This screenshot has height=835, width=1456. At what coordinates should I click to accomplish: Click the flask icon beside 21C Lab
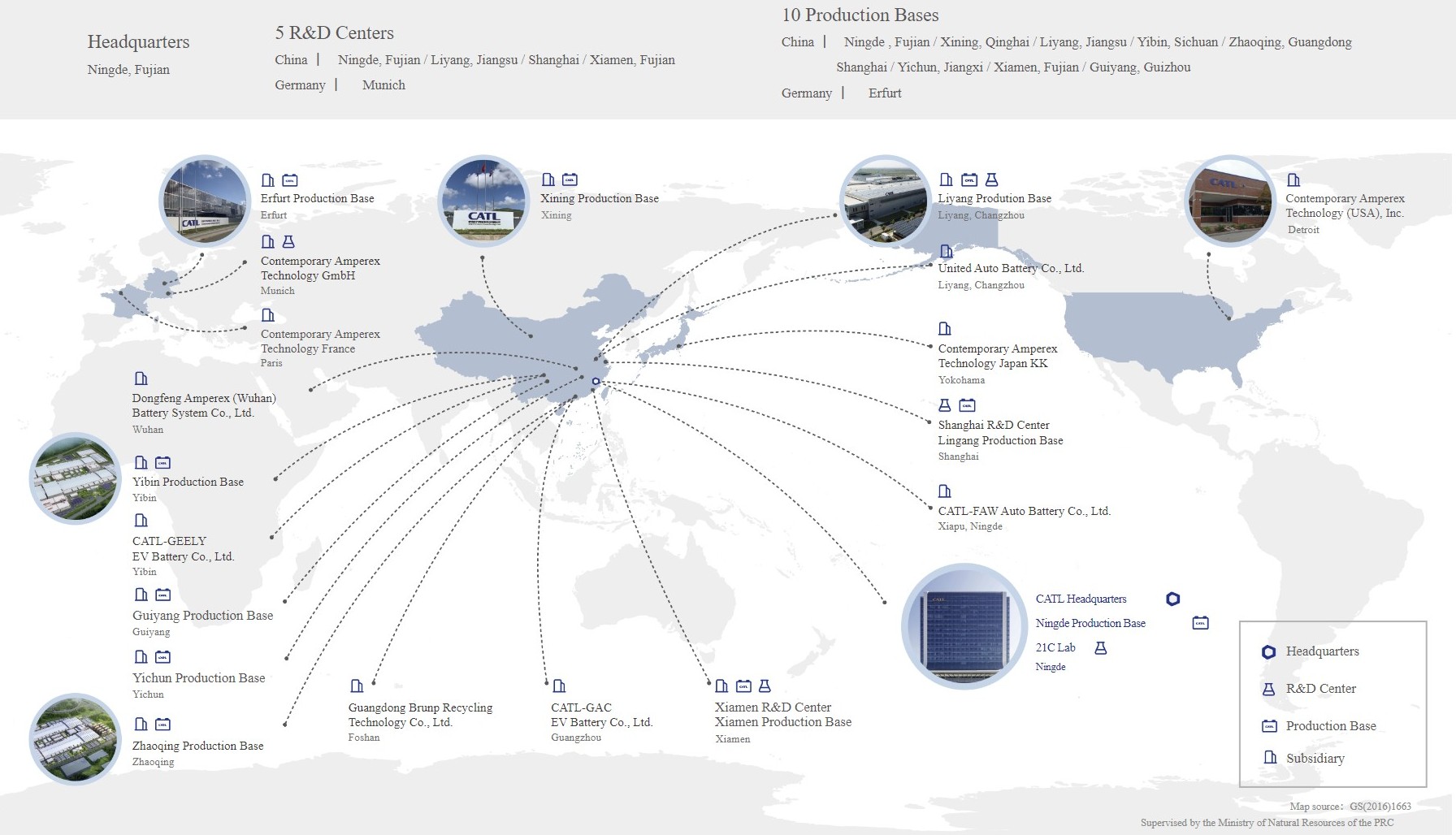(1101, 648)
